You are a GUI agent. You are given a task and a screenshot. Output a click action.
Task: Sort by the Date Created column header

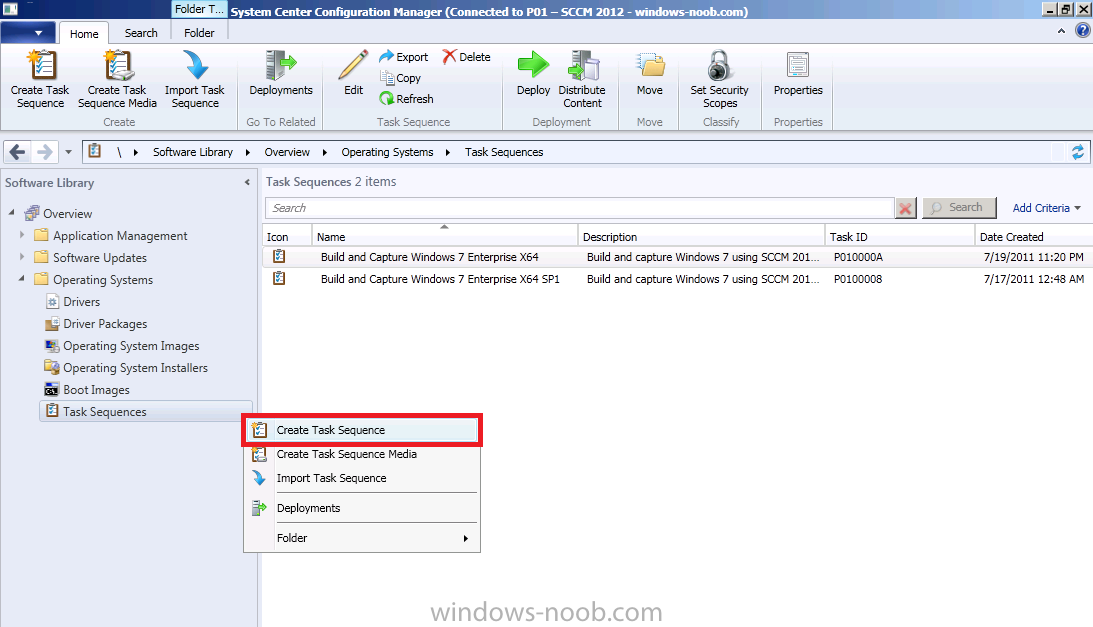(x=1034, y=236)
